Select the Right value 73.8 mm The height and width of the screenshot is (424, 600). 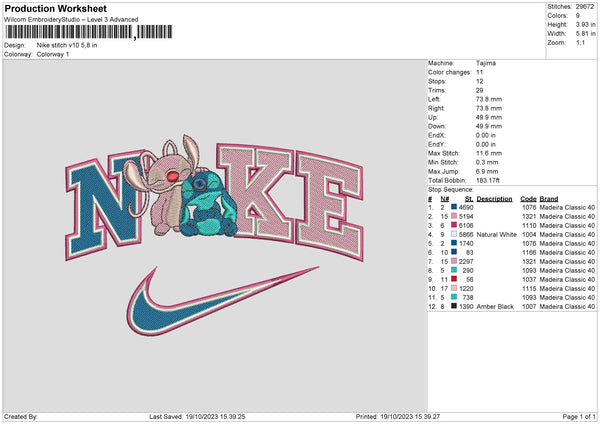(489, 108)
